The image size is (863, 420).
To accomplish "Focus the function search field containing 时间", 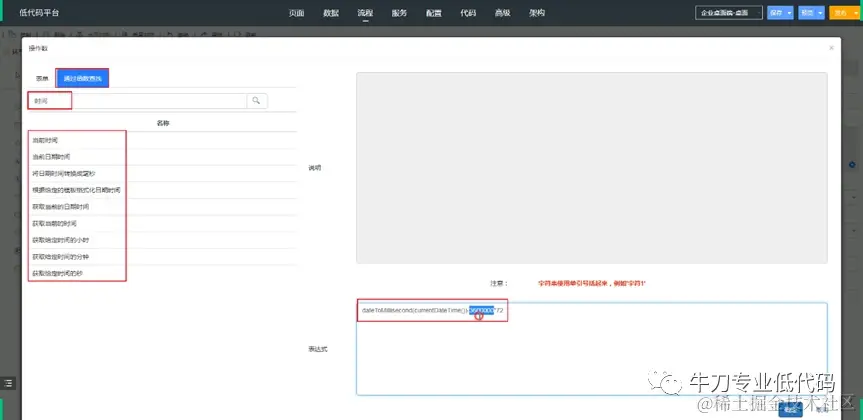I will [138, 101].
